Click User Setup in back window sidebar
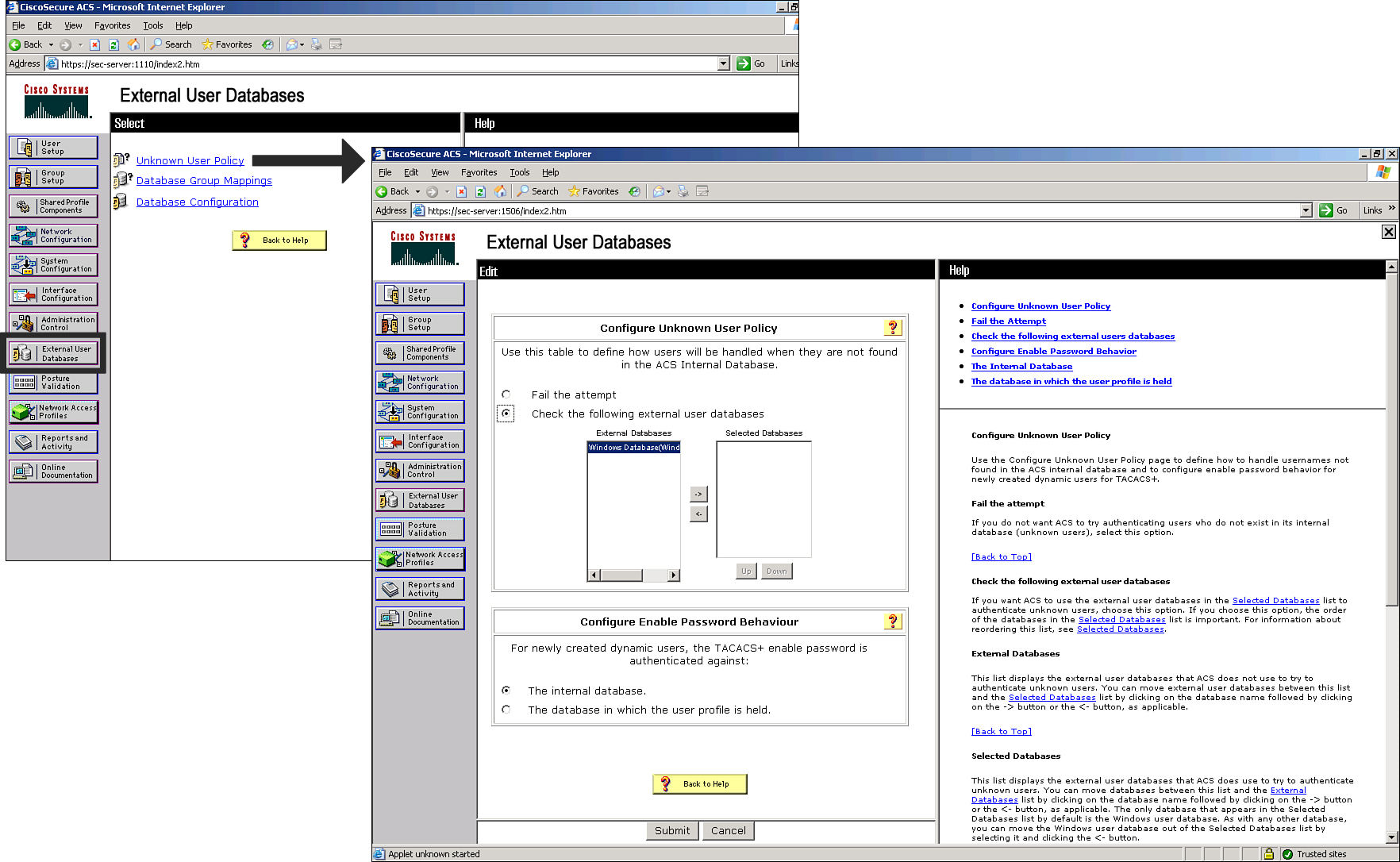The image size is (1400, 862). click(53, 148)
